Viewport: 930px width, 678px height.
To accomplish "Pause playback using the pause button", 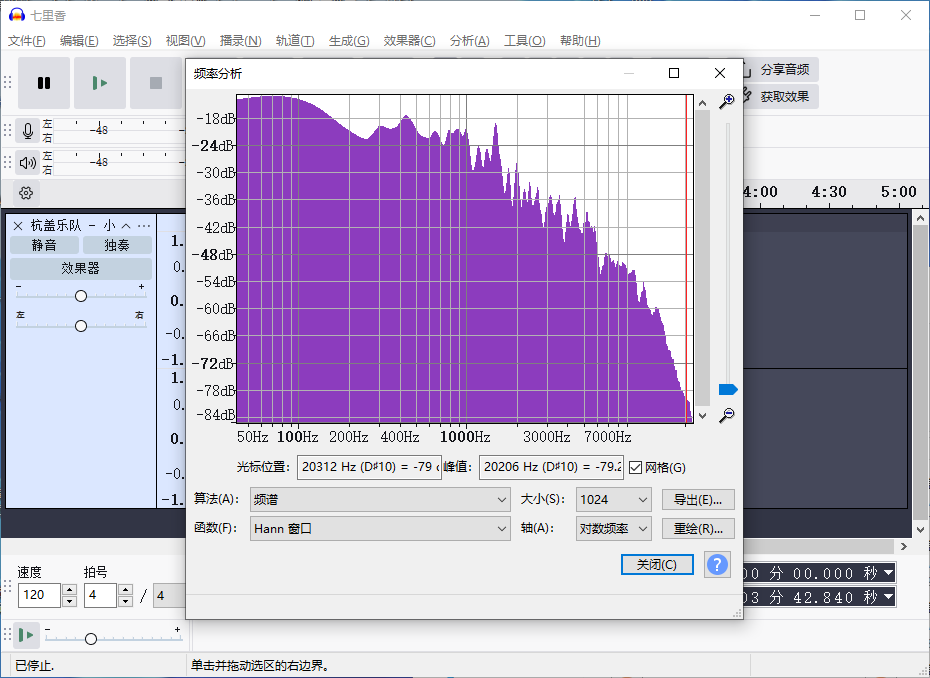I will (x=44, y=83).
